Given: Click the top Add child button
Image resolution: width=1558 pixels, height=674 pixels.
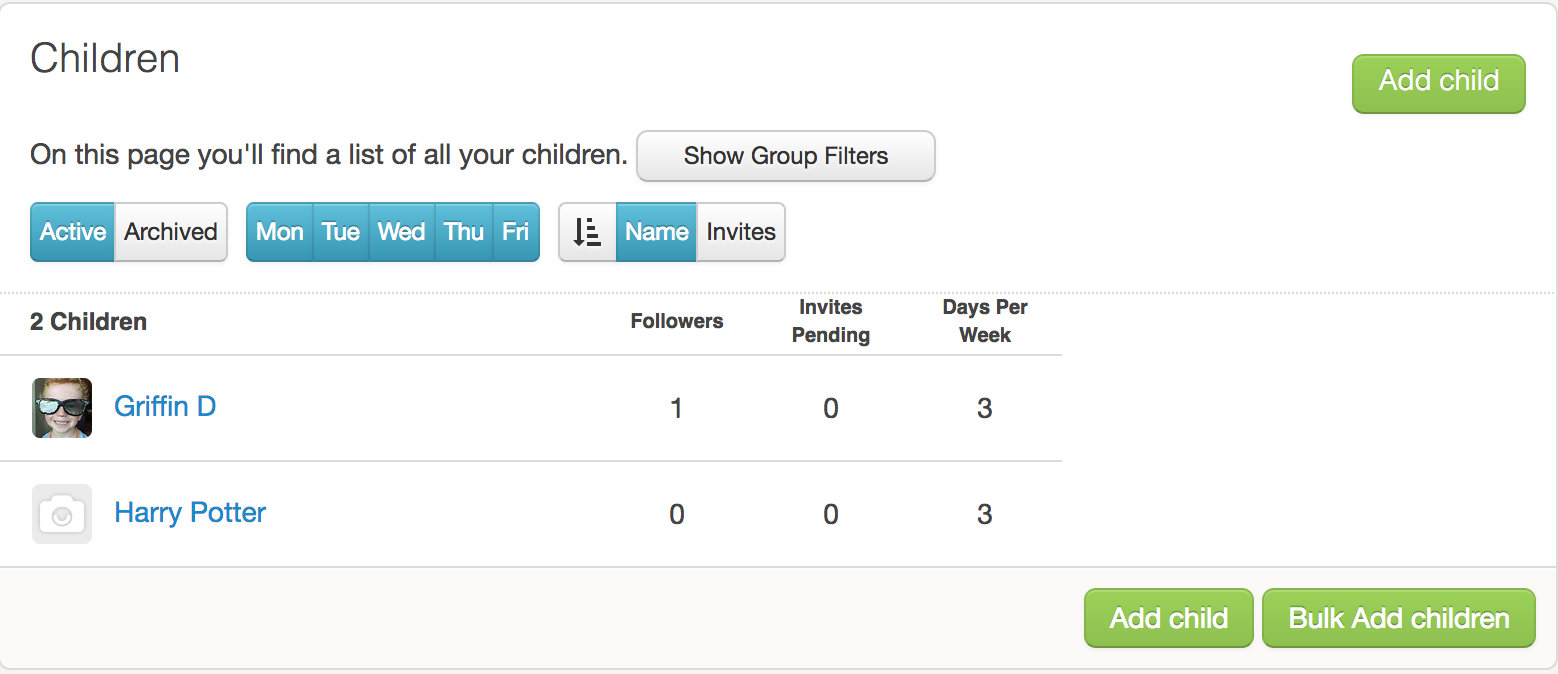Looking at the screenshot, I should [x=1438, y=83].
